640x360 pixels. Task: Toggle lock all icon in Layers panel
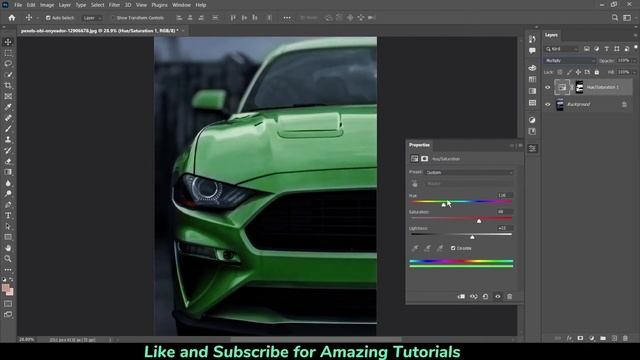[597, 72]
